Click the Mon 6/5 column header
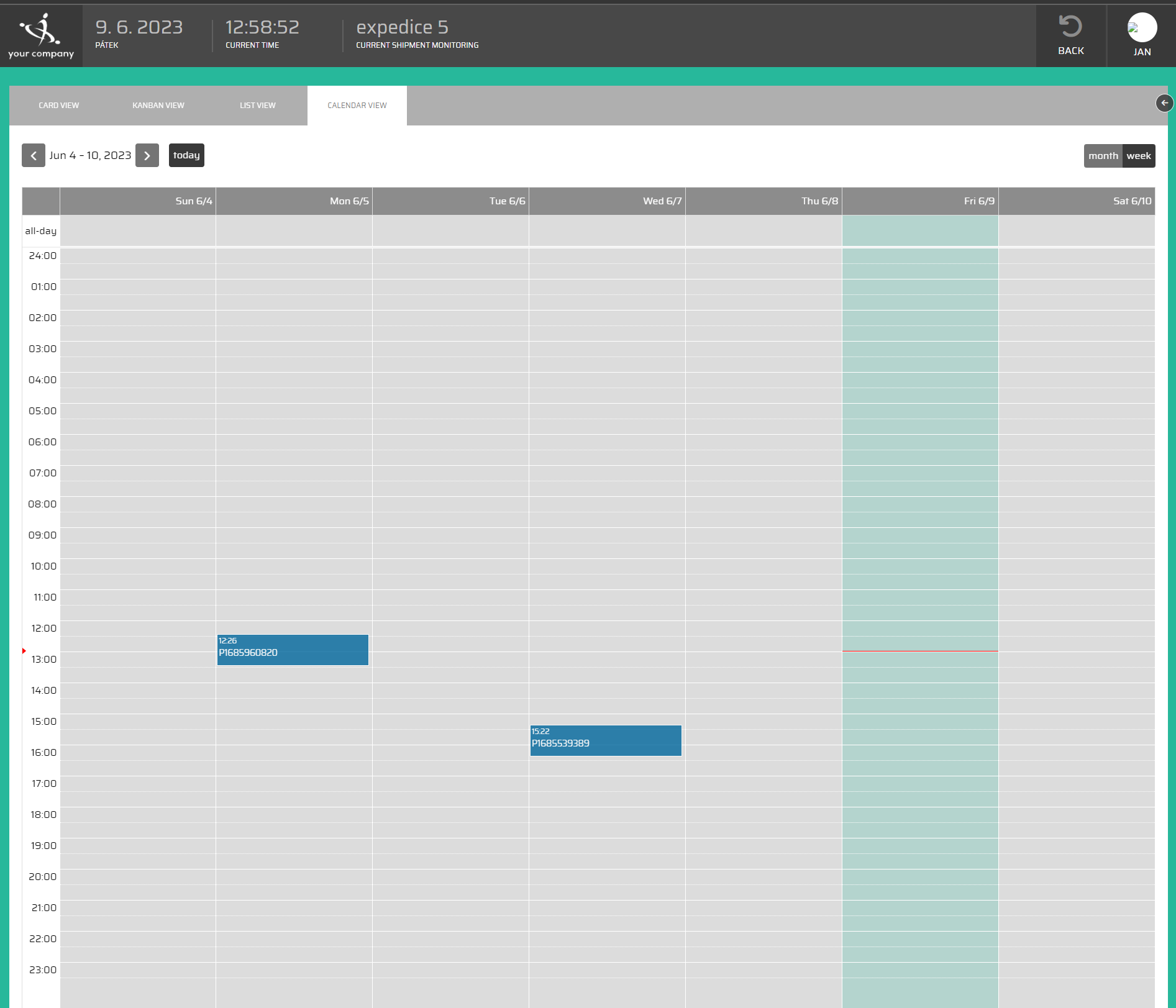The width and height of the screenshot is (1176, 1008). coord(349,201)
